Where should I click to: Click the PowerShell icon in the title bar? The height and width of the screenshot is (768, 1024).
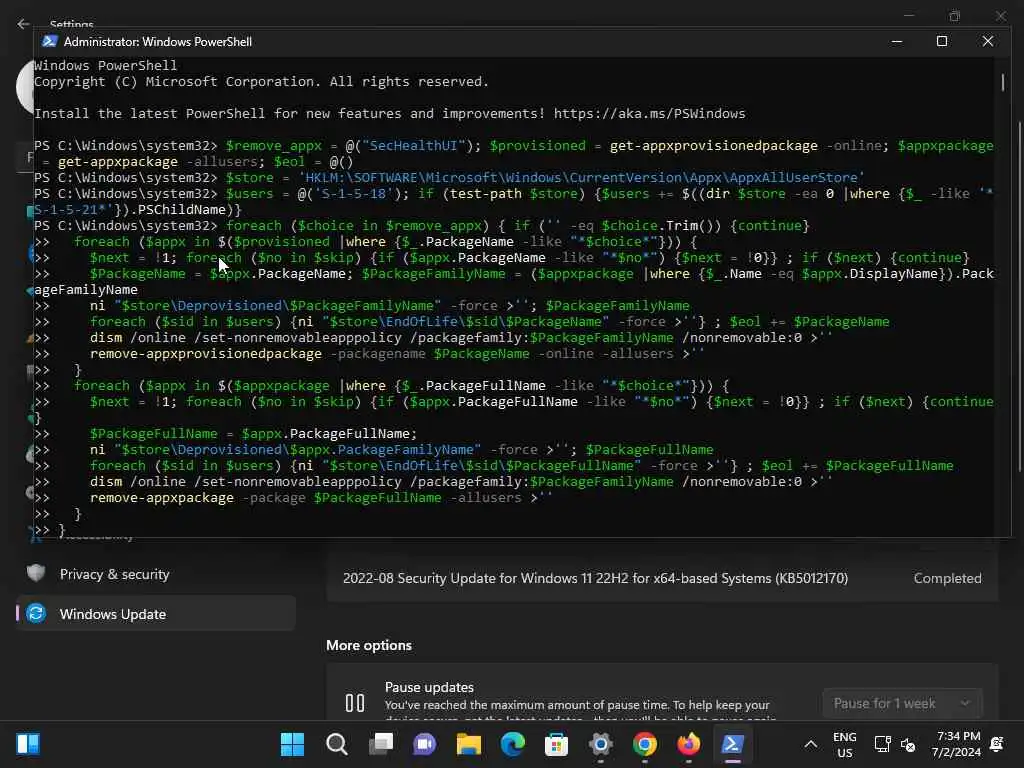coord(50,41)
